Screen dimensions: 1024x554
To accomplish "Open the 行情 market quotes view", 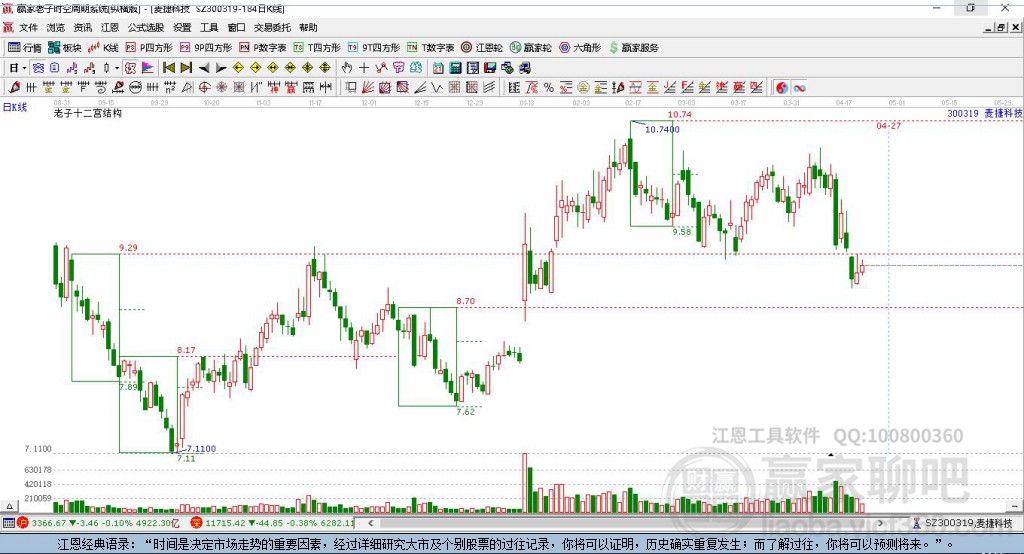I will pyautogui.click(x=25, y=48).
